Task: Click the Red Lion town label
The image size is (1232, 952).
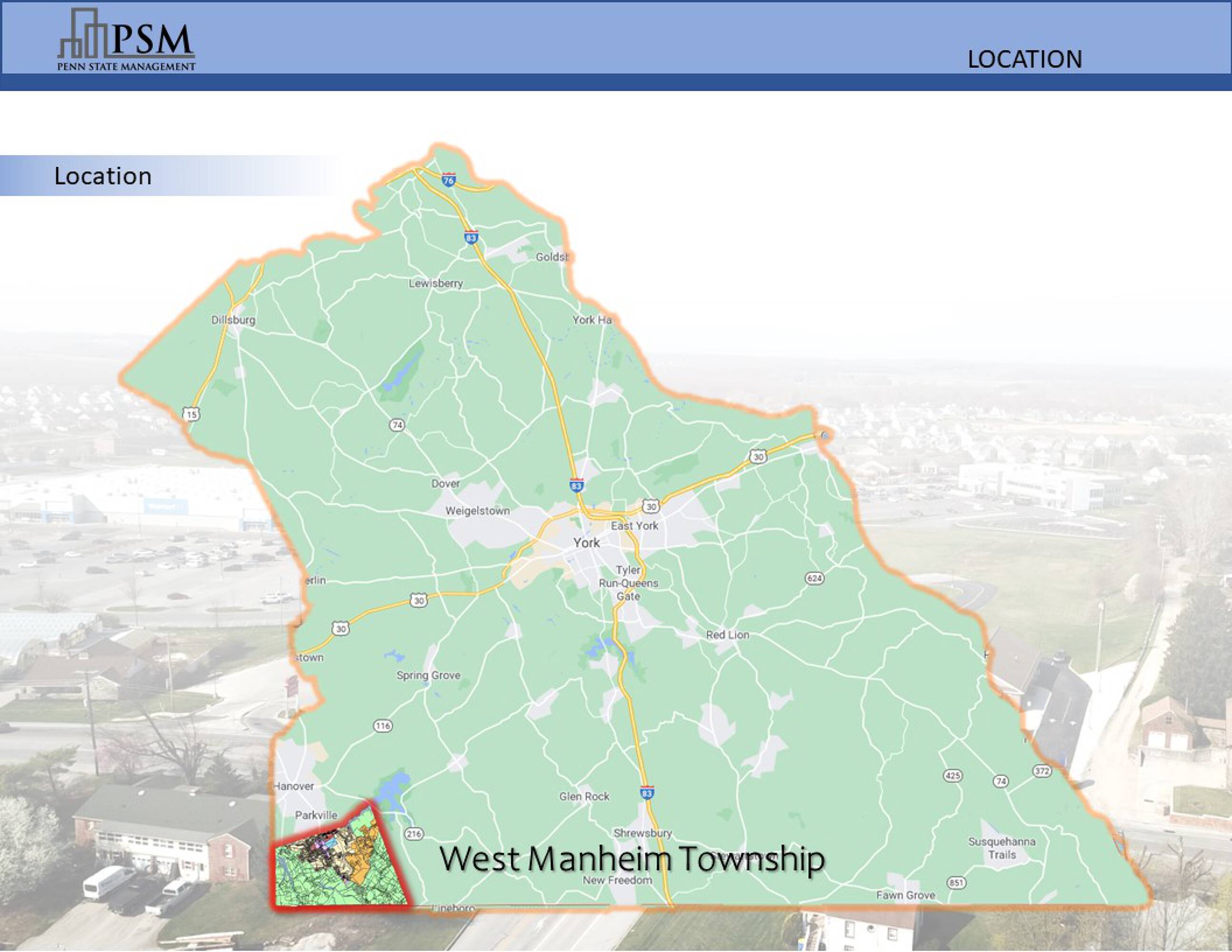Action: pyautogui.click(x=728, y=635)
